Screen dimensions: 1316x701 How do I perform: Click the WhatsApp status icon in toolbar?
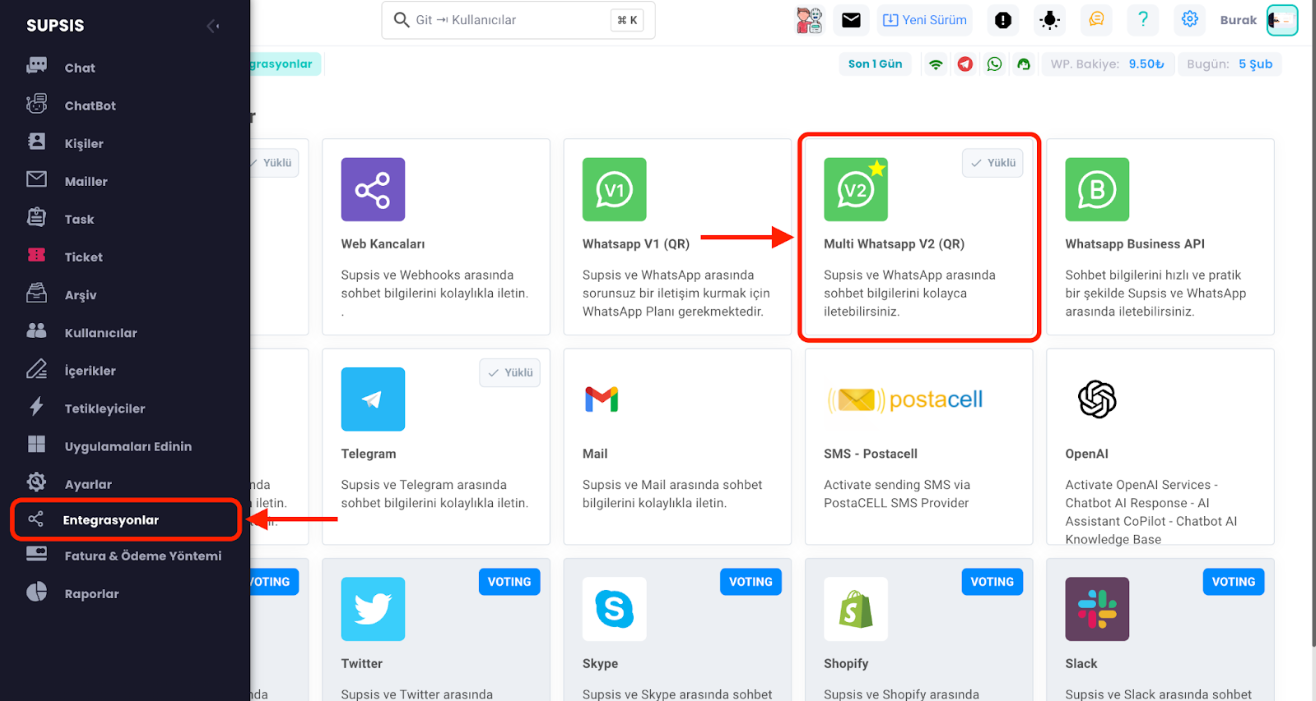click(x=994, y=64)
